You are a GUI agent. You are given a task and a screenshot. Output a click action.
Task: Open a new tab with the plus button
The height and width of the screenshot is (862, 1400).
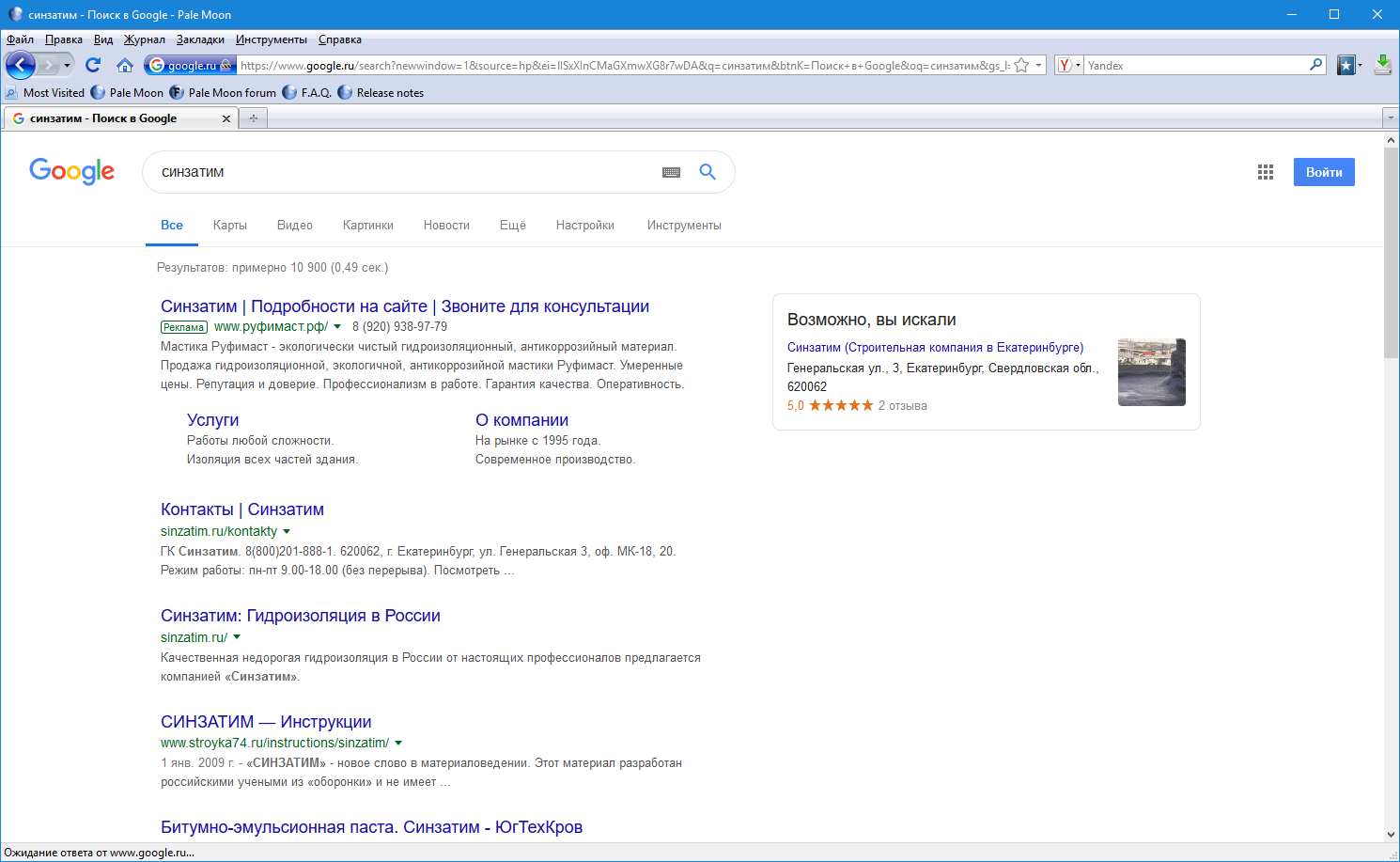tap(253, 118)
